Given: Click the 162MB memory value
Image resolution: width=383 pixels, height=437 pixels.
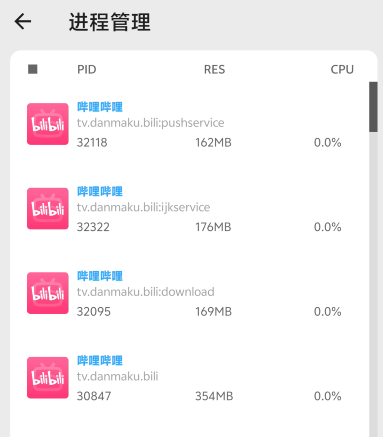Looking at the screenshot, I should (213, 143).
